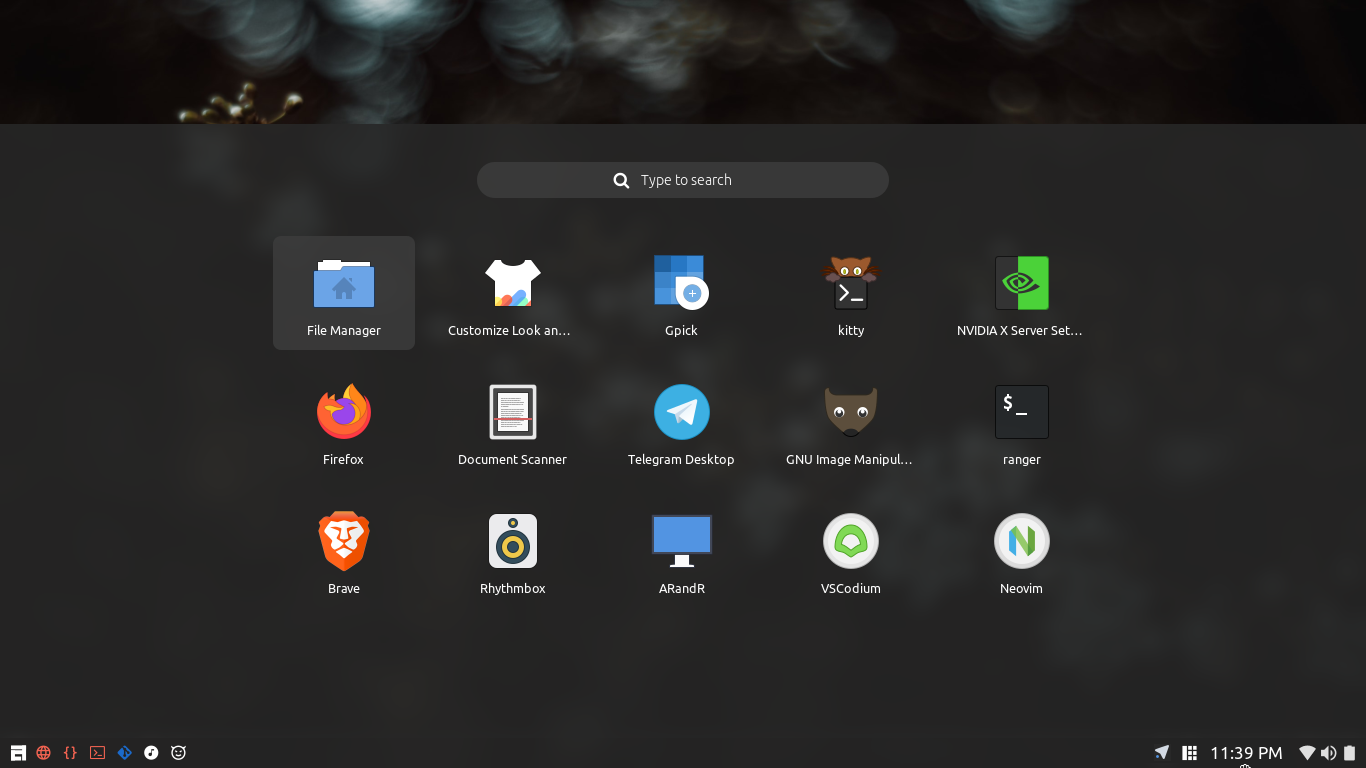
Task: Launch Customize Look and Feel app
Action: 513,293
